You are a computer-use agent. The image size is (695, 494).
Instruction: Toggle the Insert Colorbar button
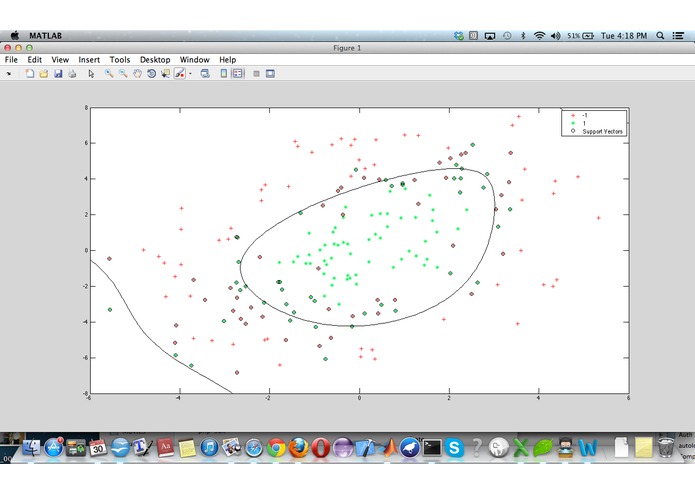pyautogui.click(x=224, y=74)
